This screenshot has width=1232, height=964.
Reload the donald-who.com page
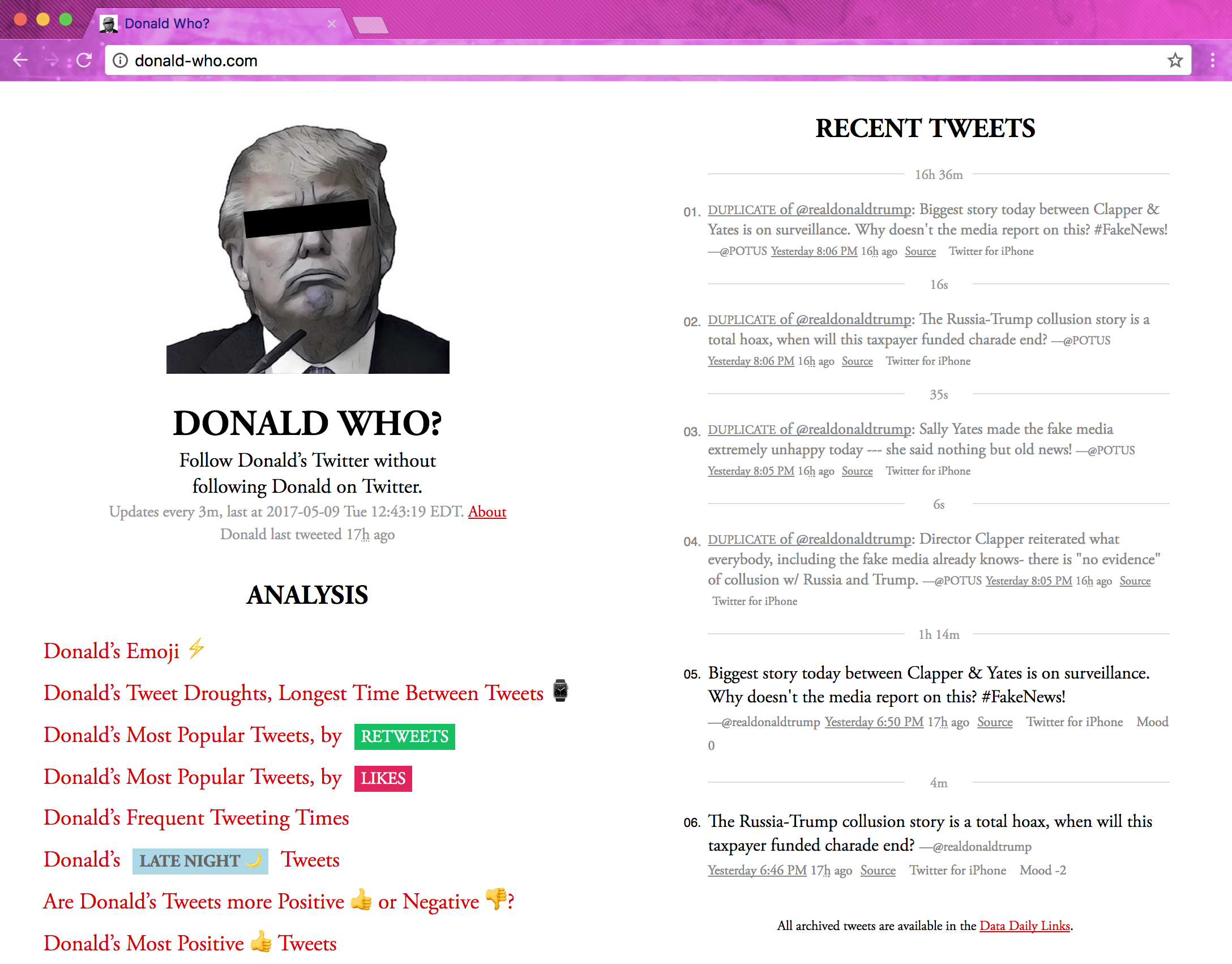coord(84,59)
